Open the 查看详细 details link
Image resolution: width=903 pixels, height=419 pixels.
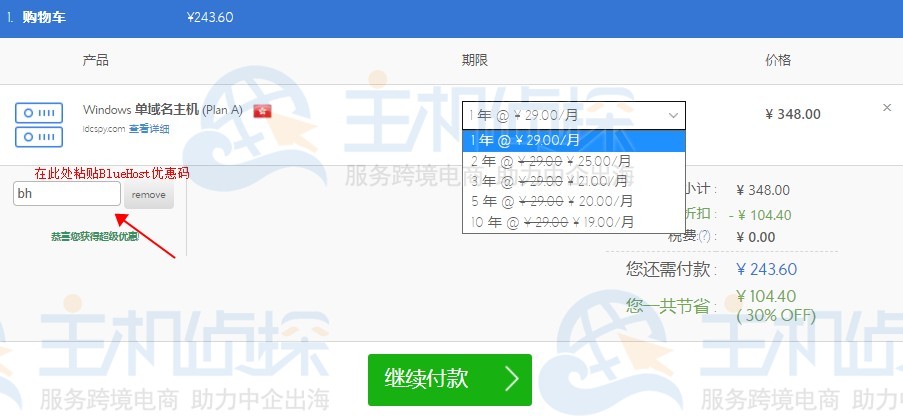point(149,129)
